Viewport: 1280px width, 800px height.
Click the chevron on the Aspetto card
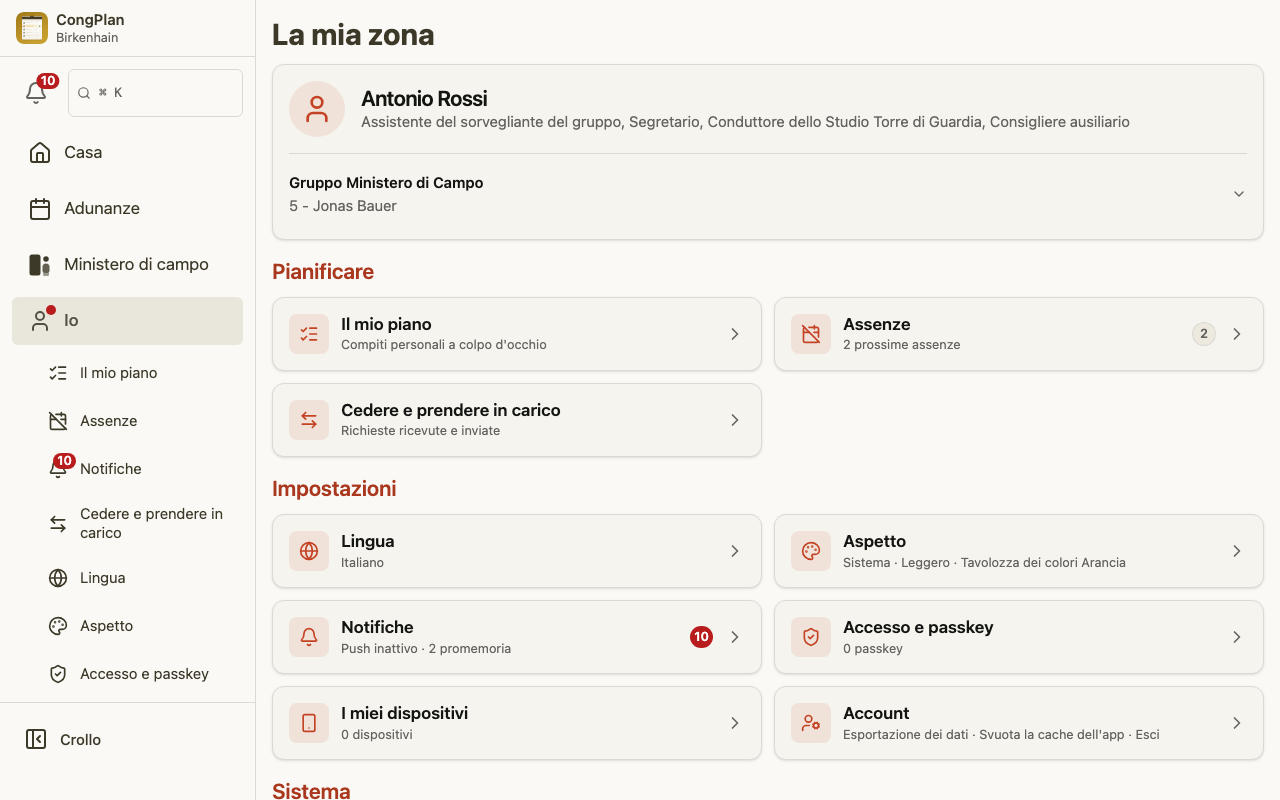[1237, 551]
